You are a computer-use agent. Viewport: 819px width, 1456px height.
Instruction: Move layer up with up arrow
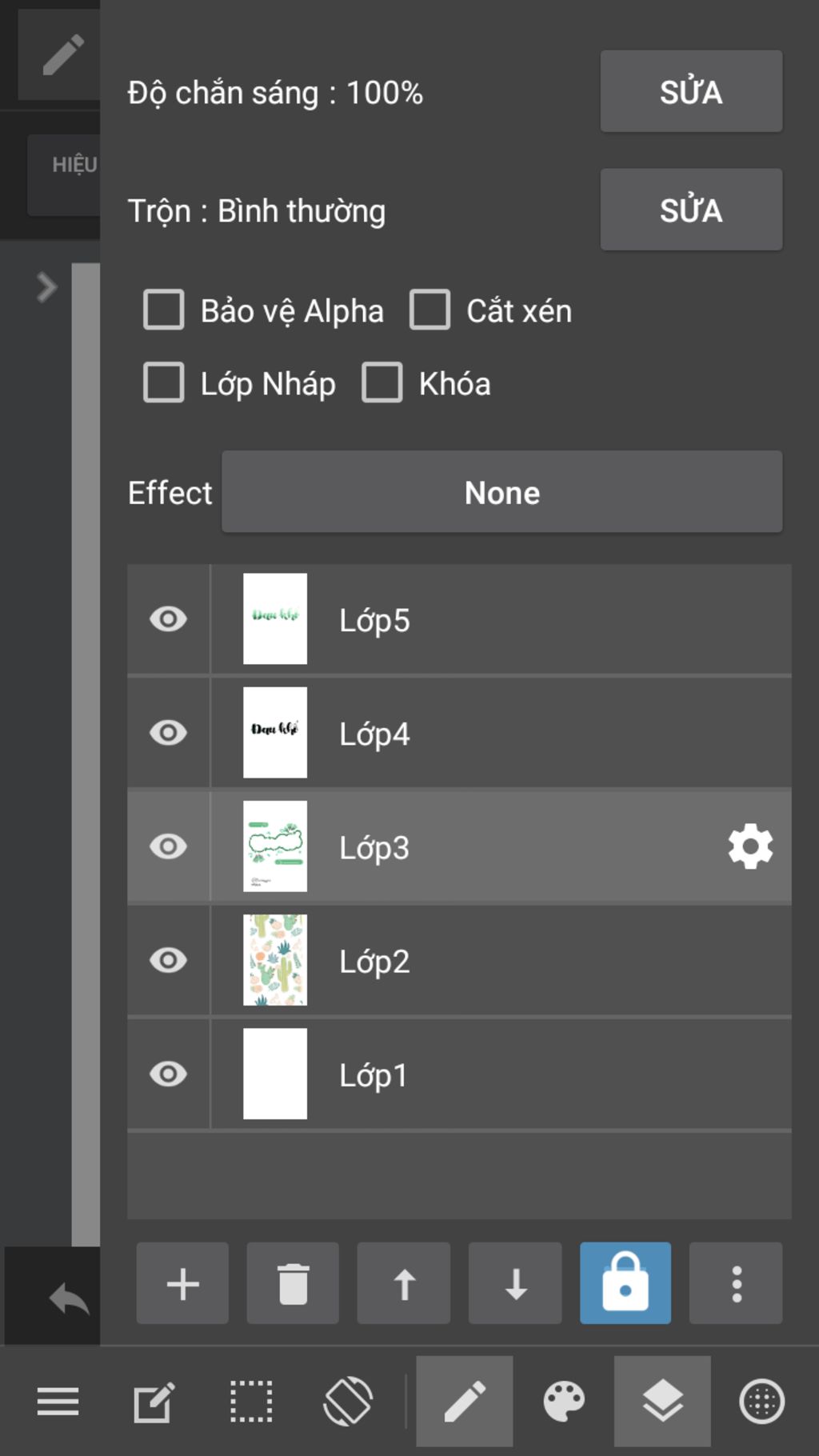coord(404,1283)
